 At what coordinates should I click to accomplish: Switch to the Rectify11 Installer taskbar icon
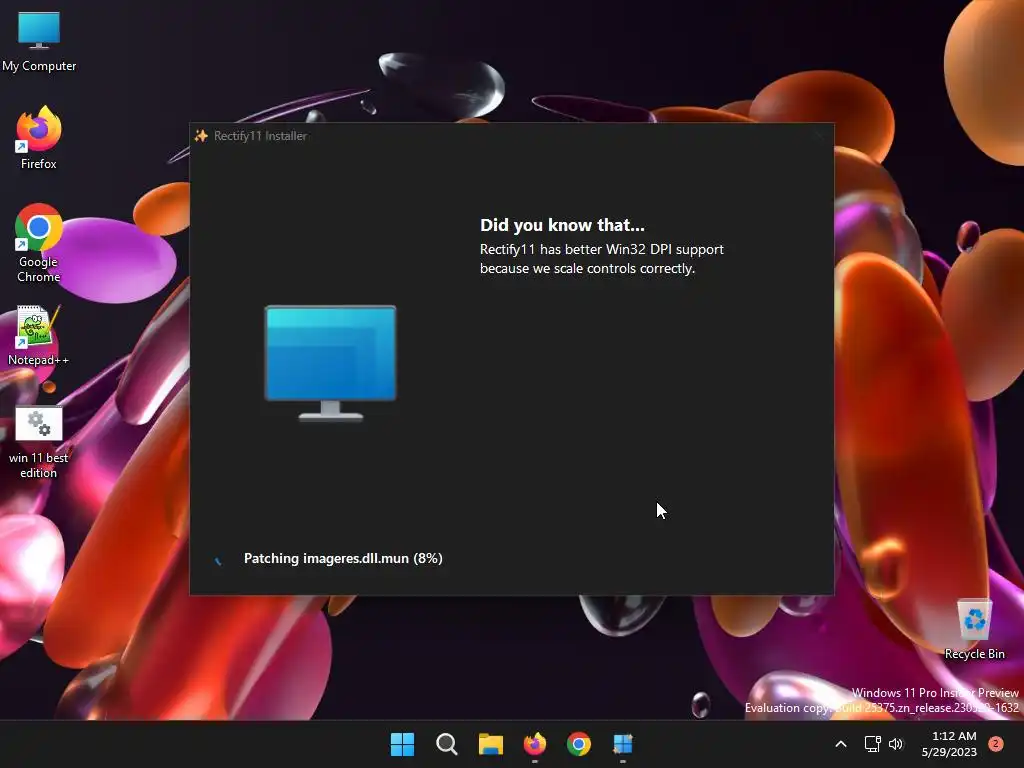(623, 744)
